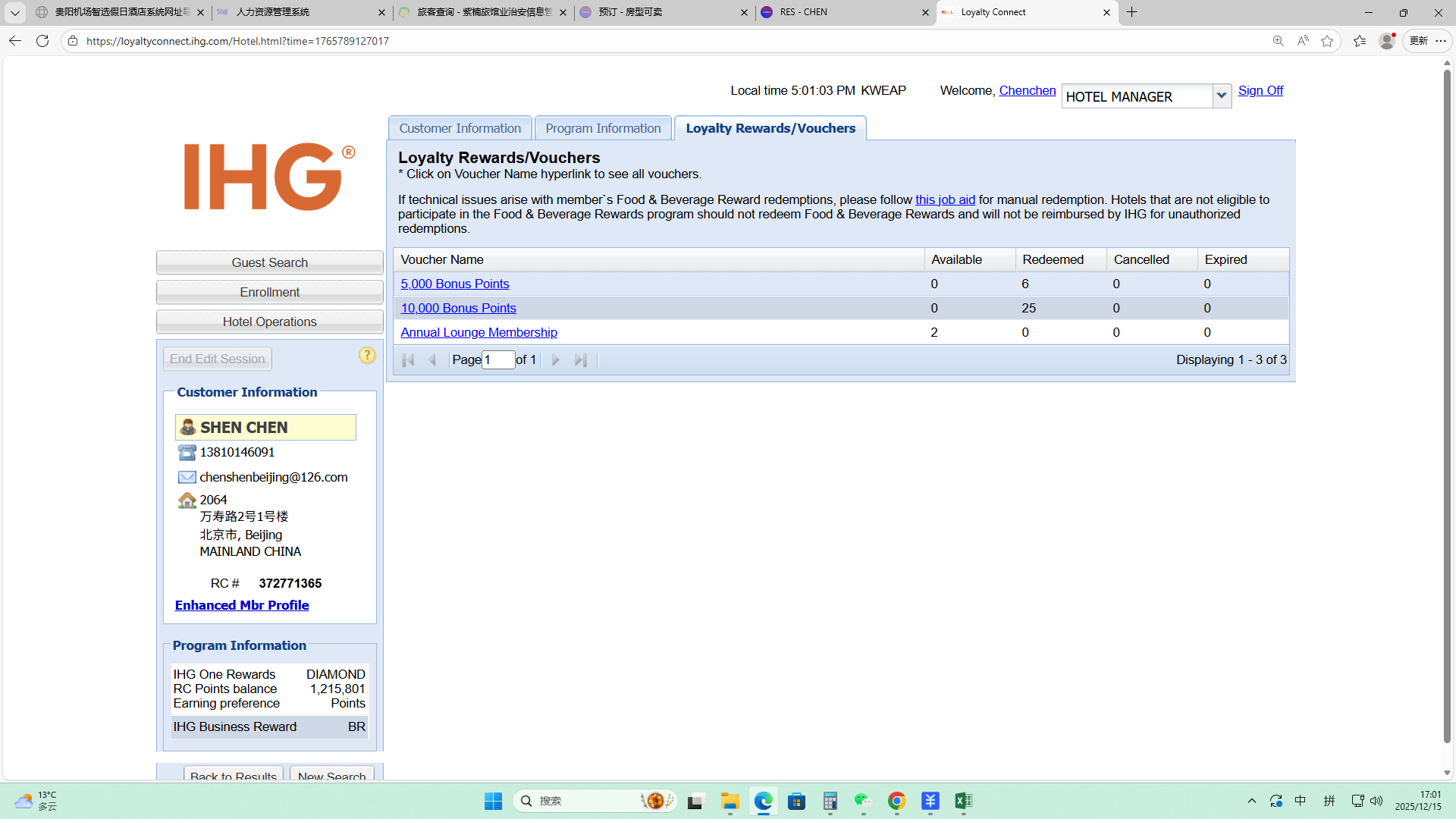Image resolution: width=1456 pixels, height=819 pixels.
Task: Open Enhanced Mbr Profile link
Action: (242, 605)
